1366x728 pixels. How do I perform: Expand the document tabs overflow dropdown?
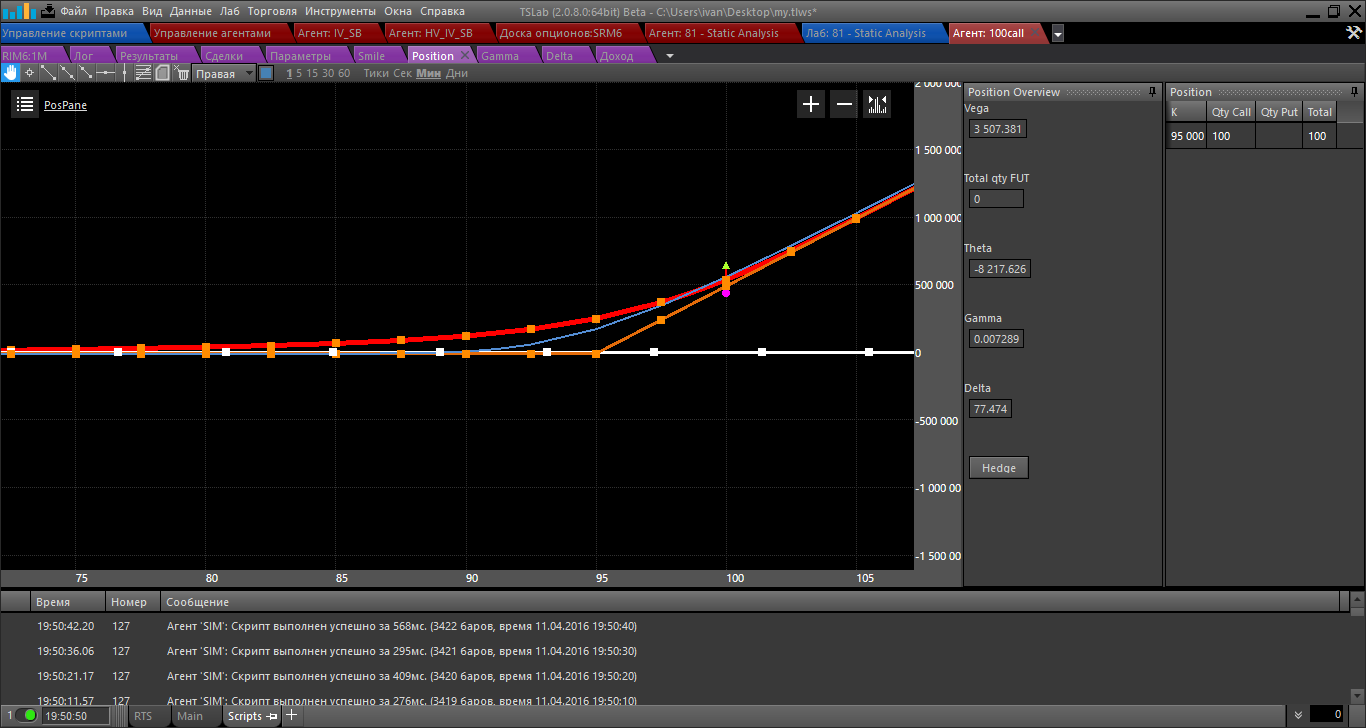pos(1058,33)
